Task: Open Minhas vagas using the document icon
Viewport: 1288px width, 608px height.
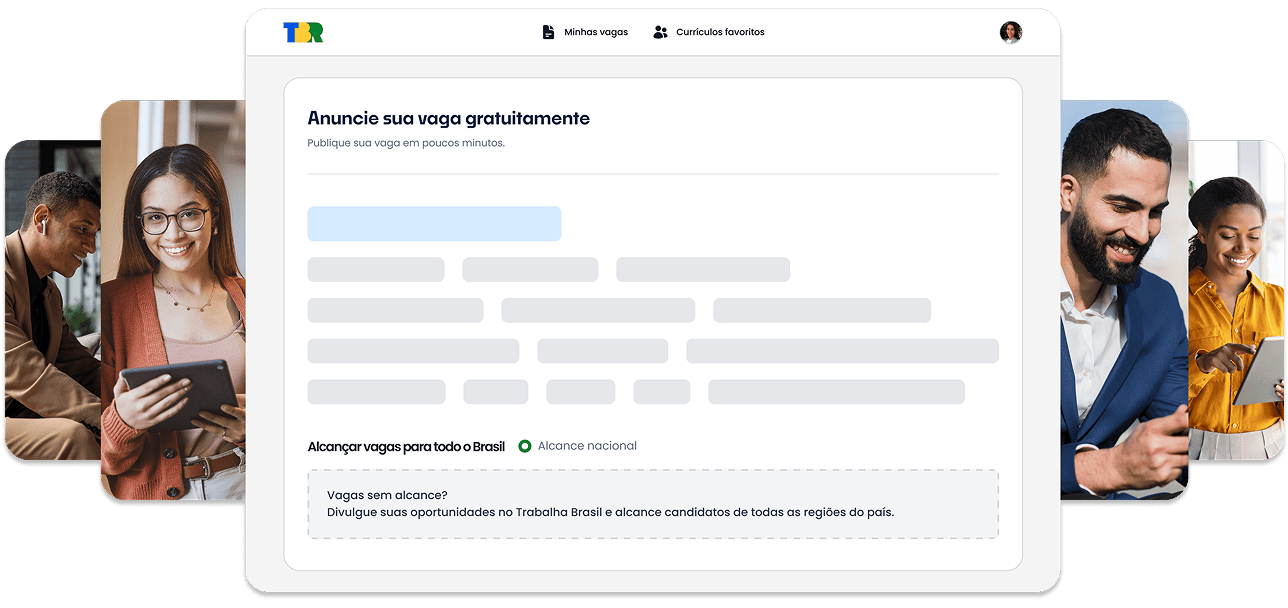Action: [547, 31]
